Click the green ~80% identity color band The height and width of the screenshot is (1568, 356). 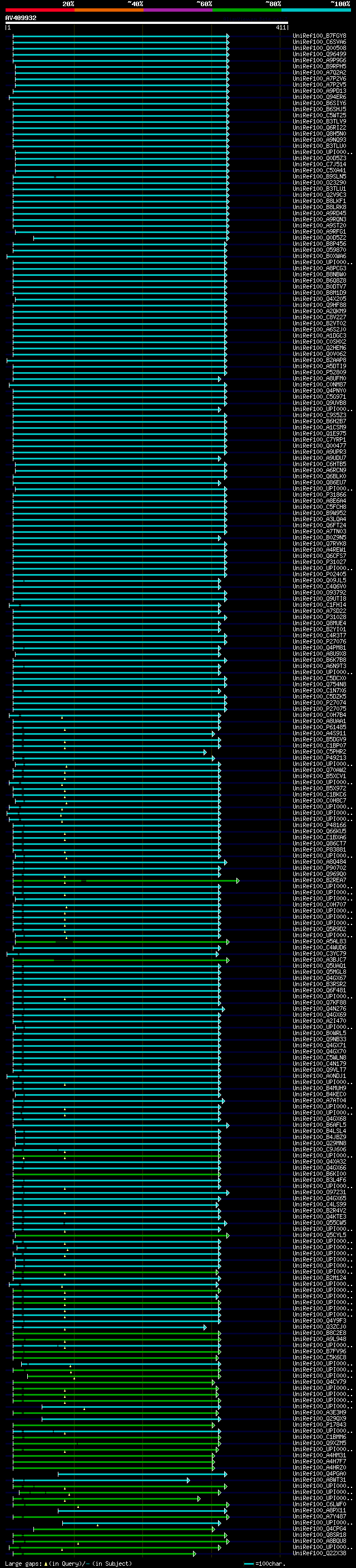point(247,11)
